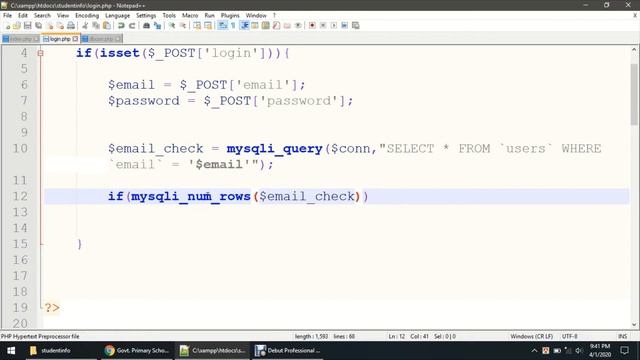Screen dimensions: 640x360
Task: Click the Save All toolbar icon
Action: [38, 25]
